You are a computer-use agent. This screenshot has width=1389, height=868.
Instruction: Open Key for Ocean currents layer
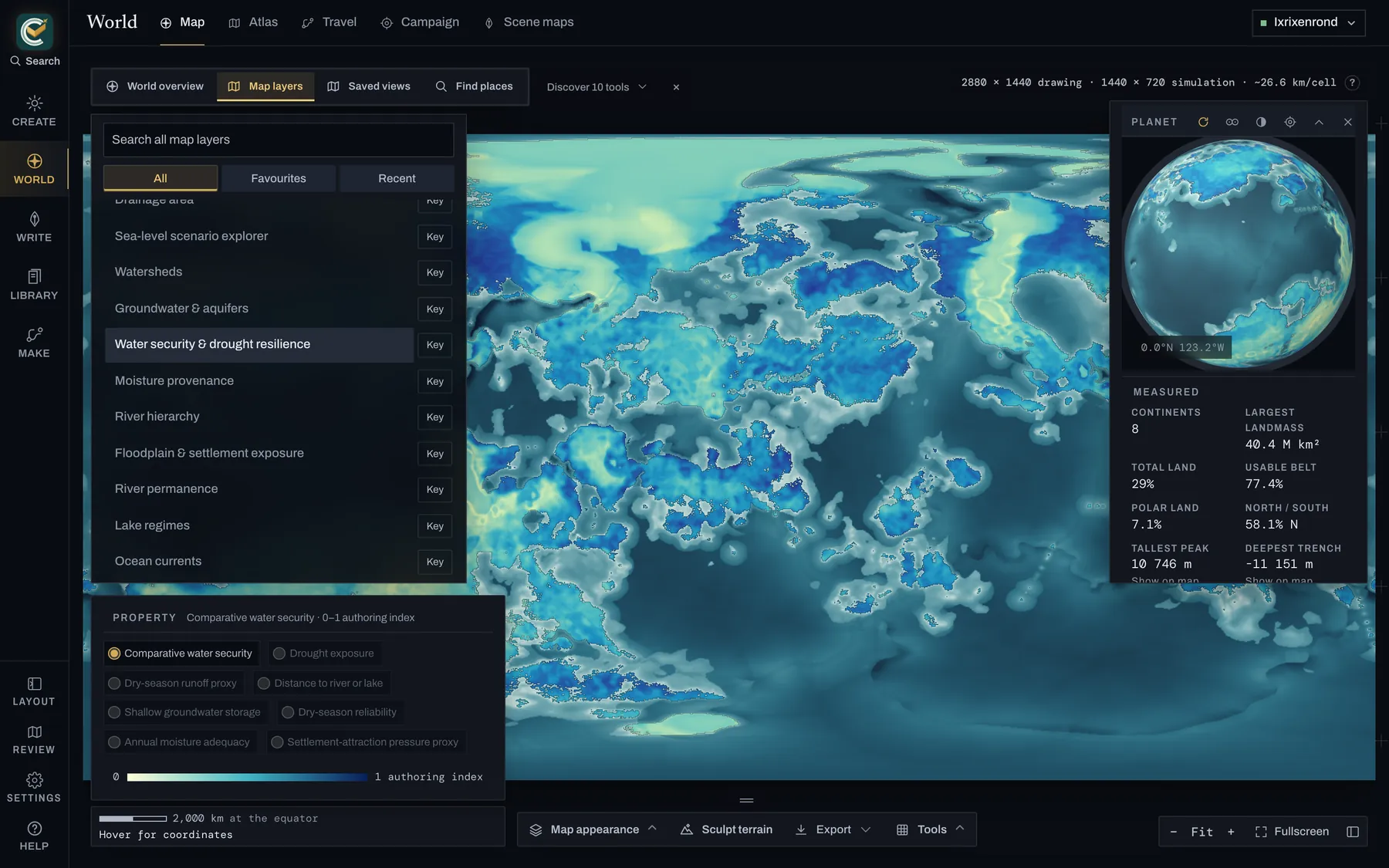(x=434, y=562)
